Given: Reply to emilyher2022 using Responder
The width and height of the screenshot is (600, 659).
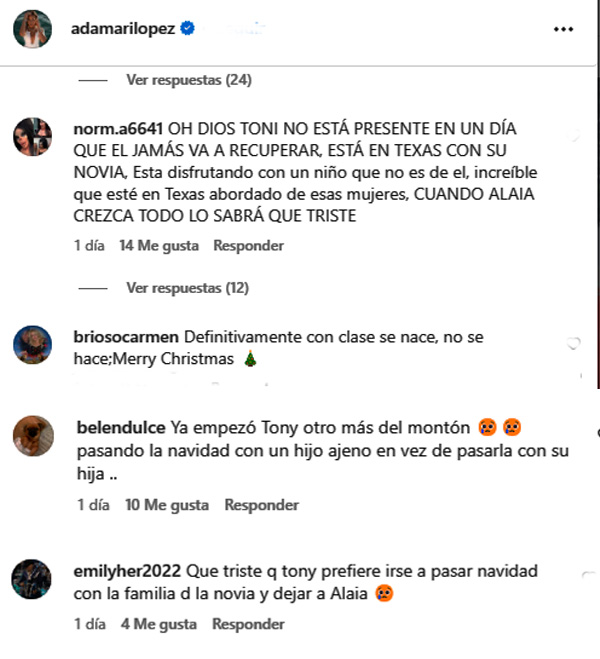Looking at the screenshot, I should tap(248, 624).
